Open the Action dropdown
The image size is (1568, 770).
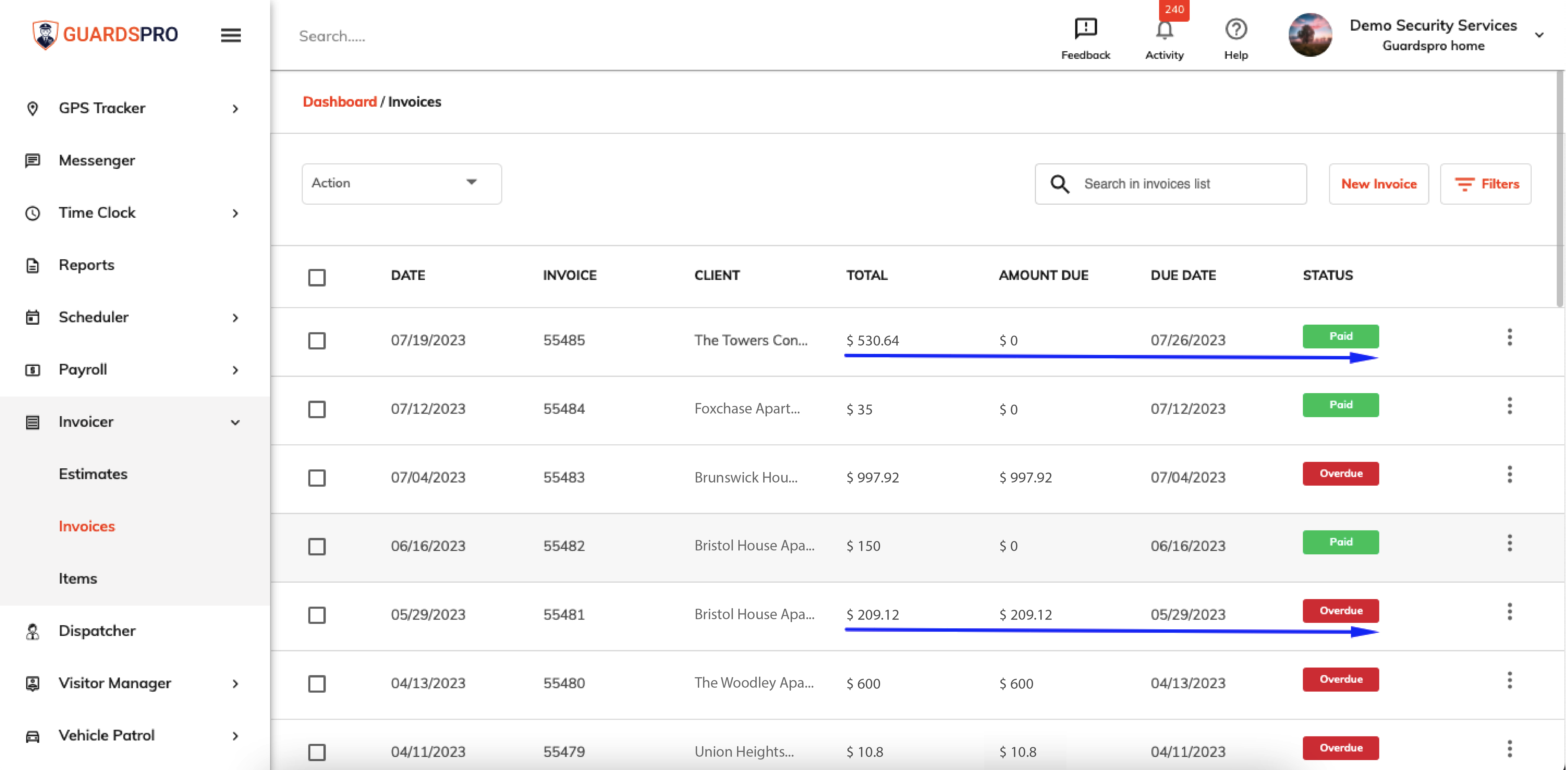pos(401,184)
